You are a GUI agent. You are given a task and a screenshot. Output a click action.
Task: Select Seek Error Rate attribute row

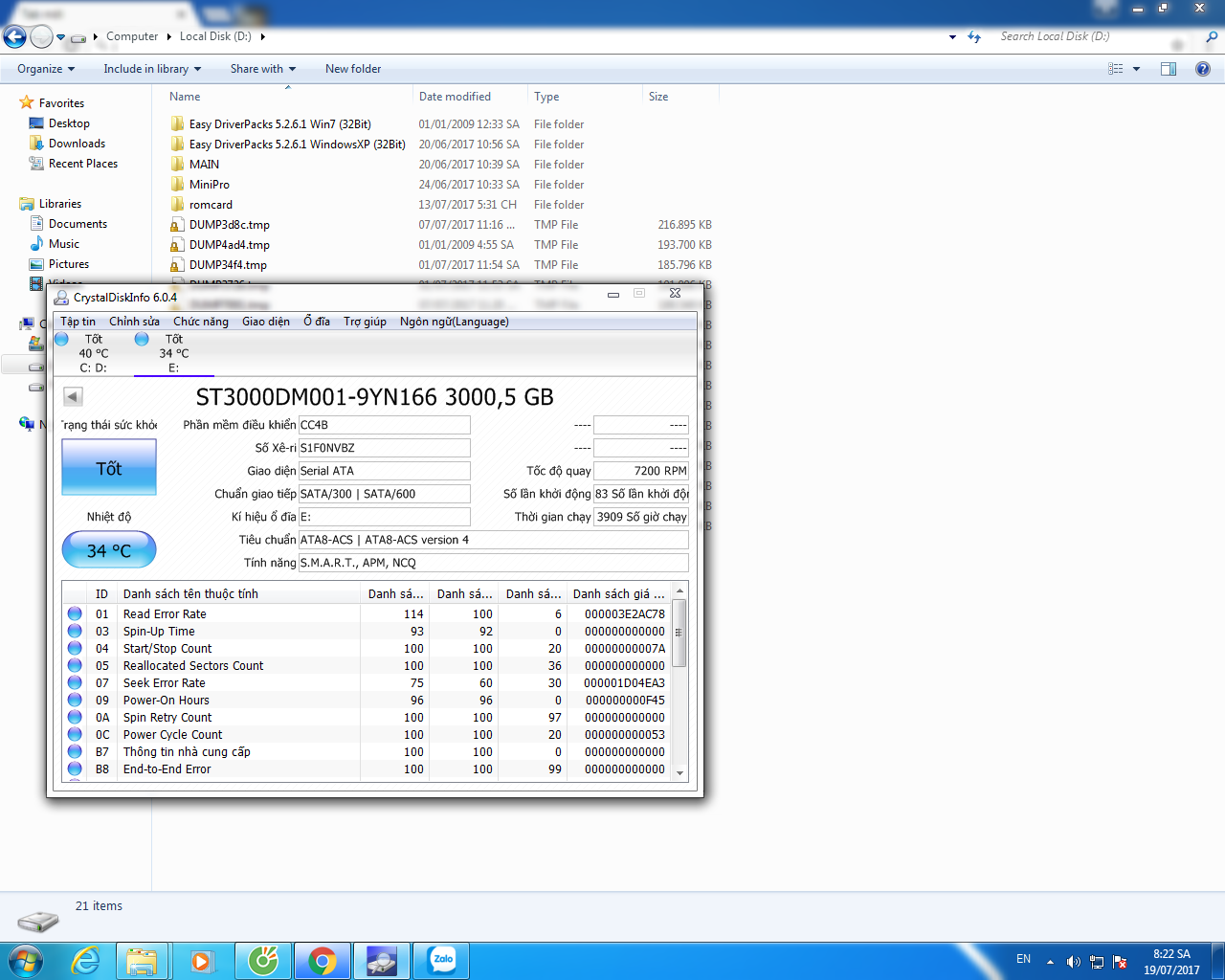[x=367, y=682]
